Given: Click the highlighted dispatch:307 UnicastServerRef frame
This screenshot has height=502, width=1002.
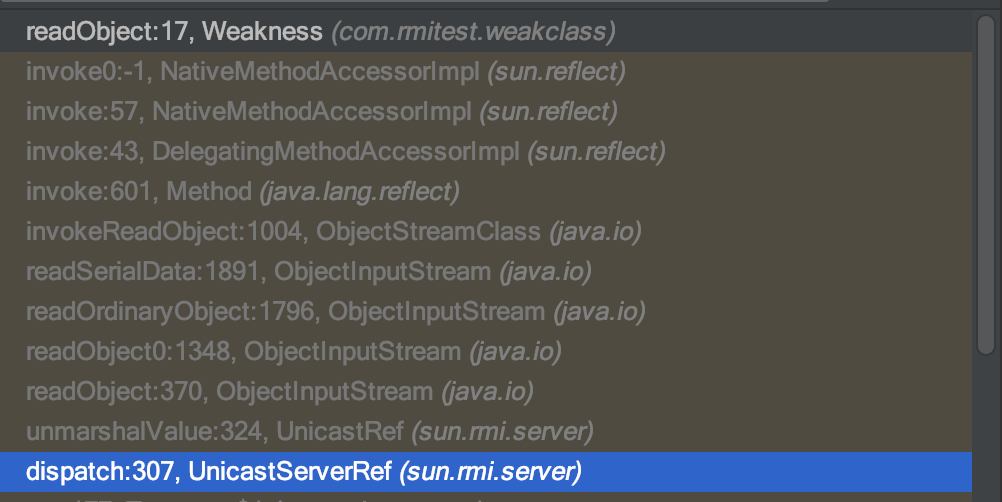Looking at the screenshot, I should (486, 472).
